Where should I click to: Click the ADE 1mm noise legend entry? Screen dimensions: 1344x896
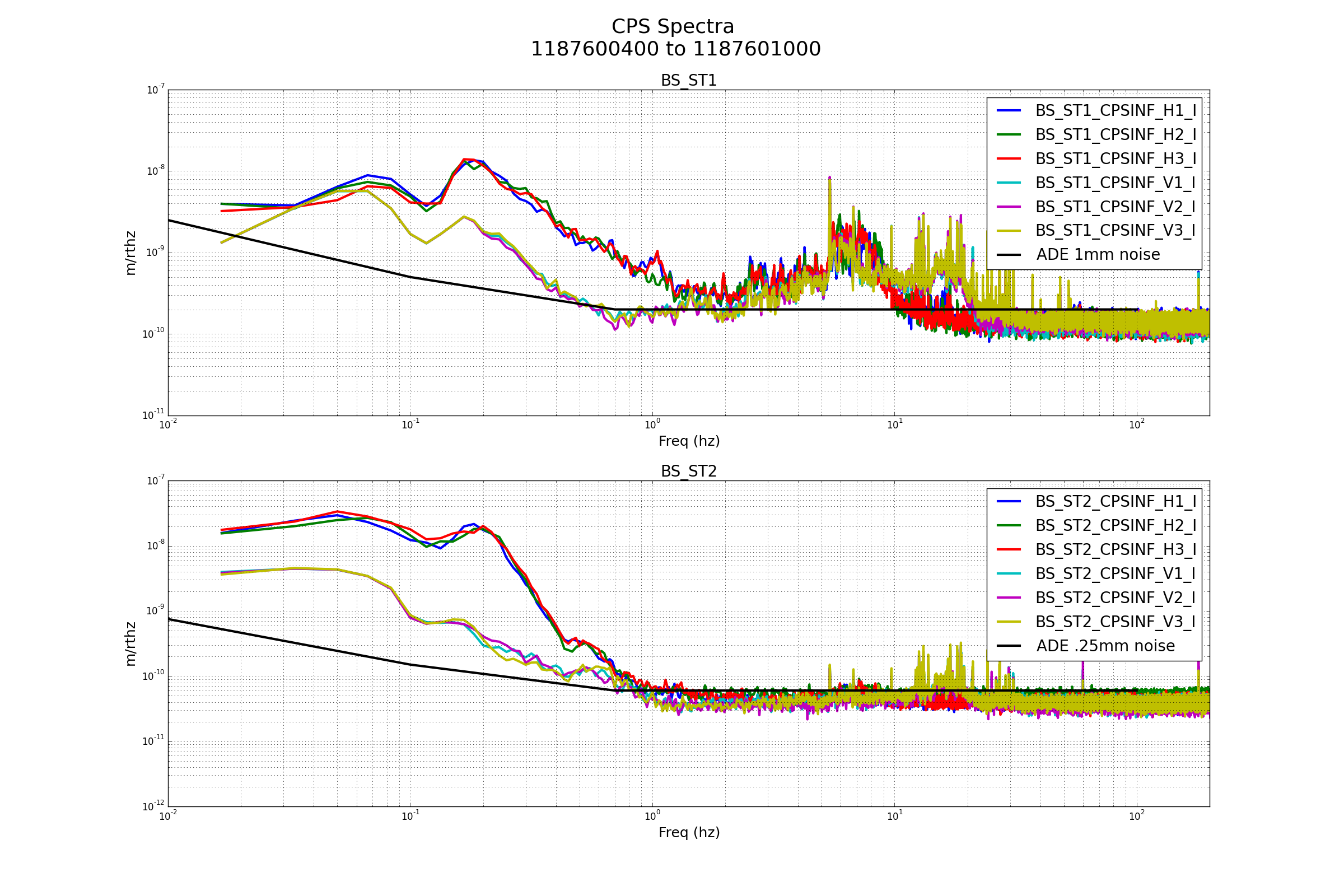click(x=1098, y=255)
